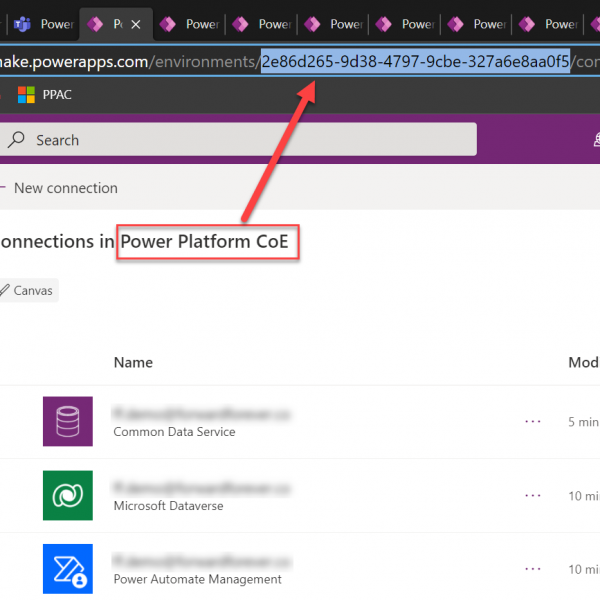
Task: Open the Common Data Service connection
Action: tap(175, 432)
